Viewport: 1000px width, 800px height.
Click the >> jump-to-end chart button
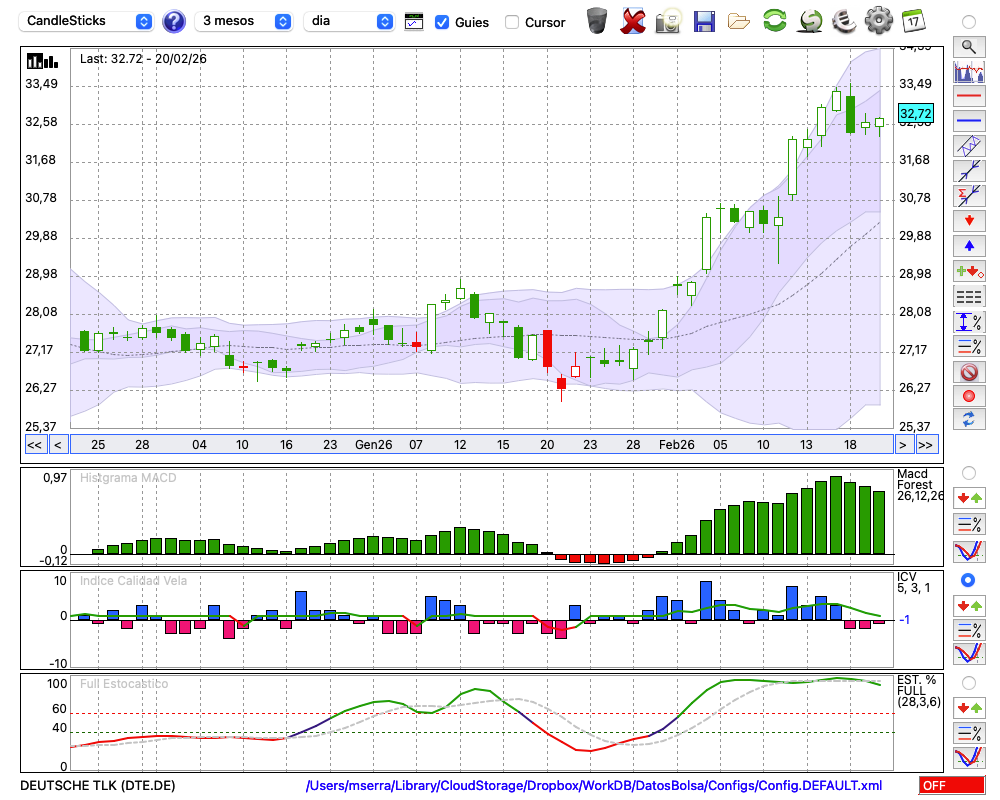[926, 445]
